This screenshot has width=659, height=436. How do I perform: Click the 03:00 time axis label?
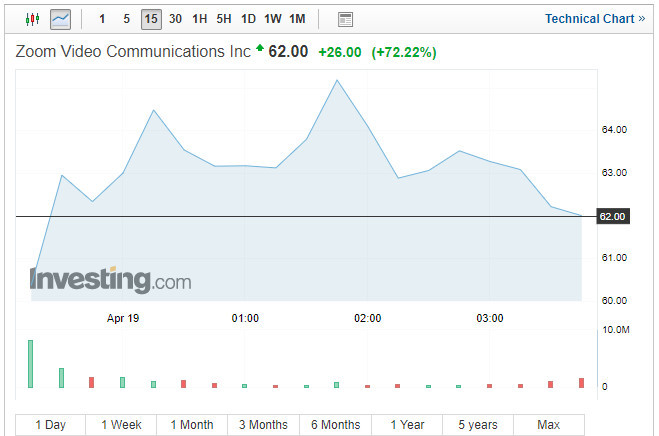pos(490,318)
